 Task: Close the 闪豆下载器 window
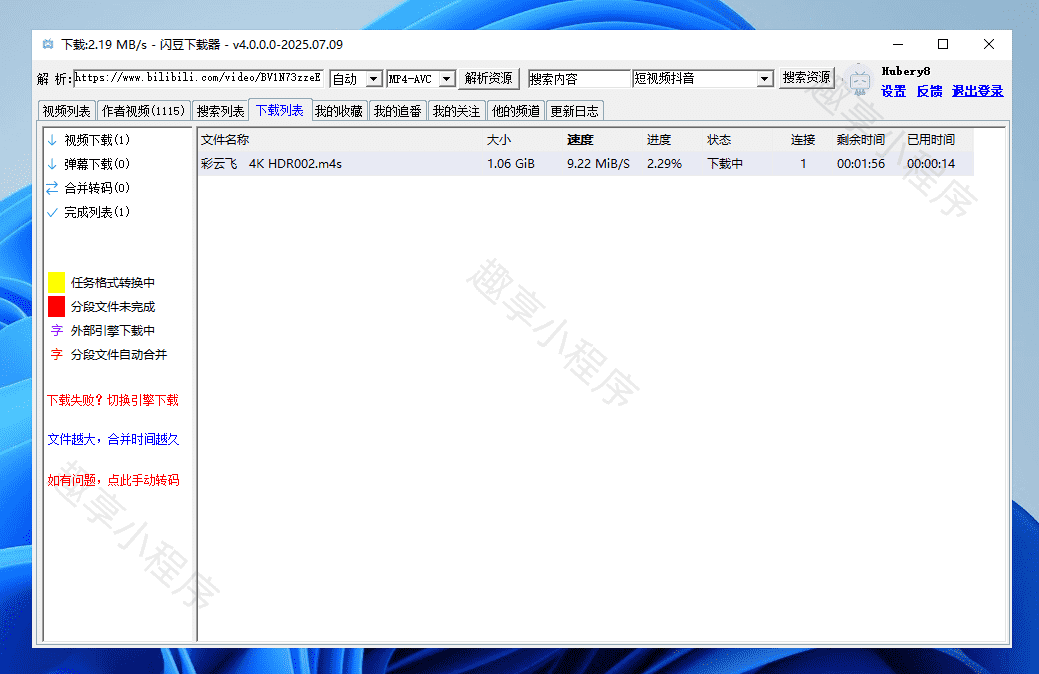(989, 44)
